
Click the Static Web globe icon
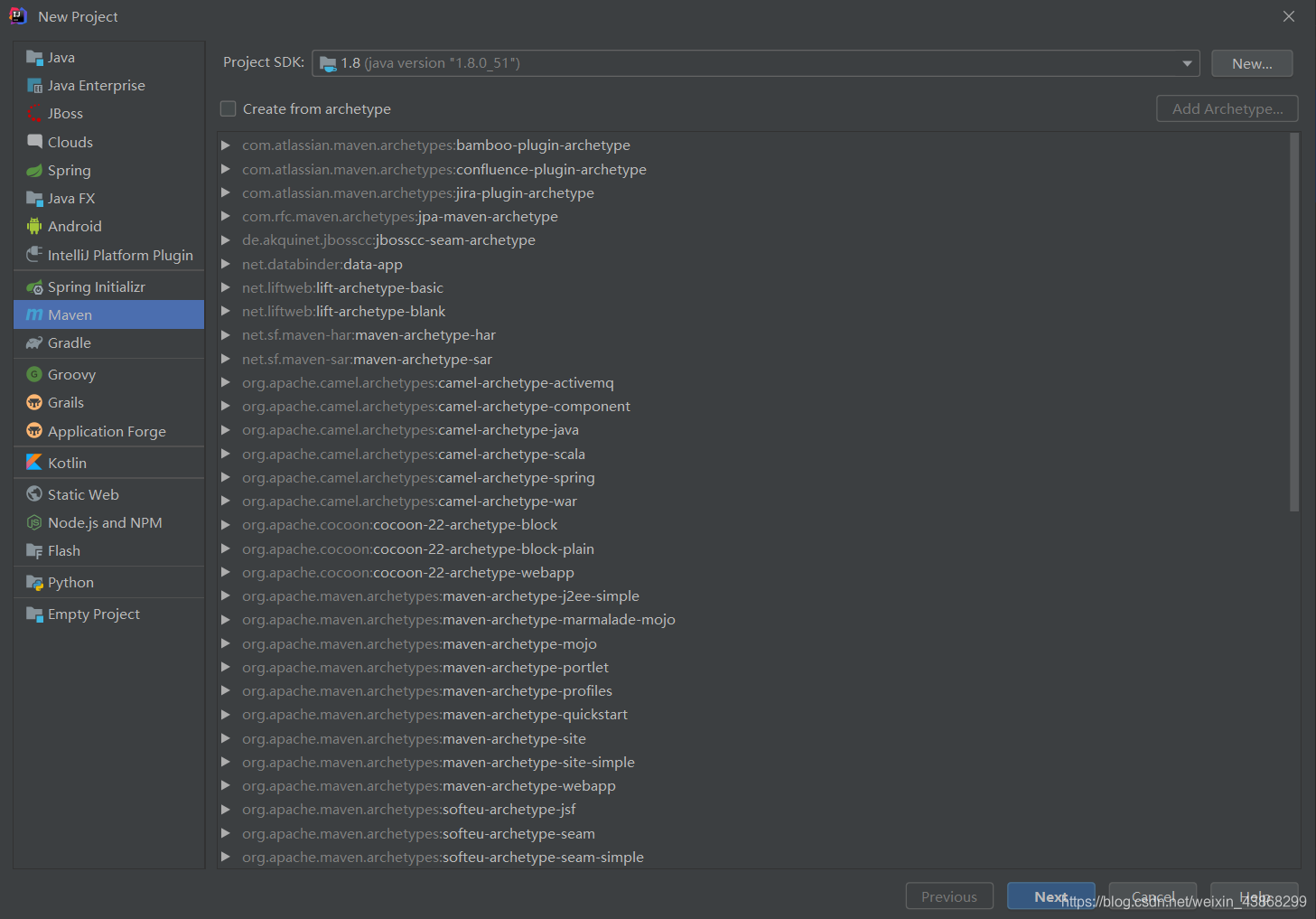coord(34,494)
